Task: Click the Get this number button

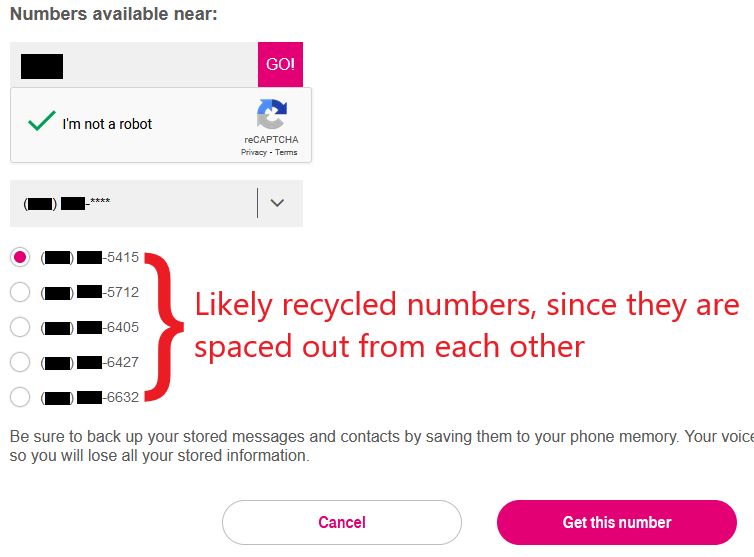Action: (617, 522)
